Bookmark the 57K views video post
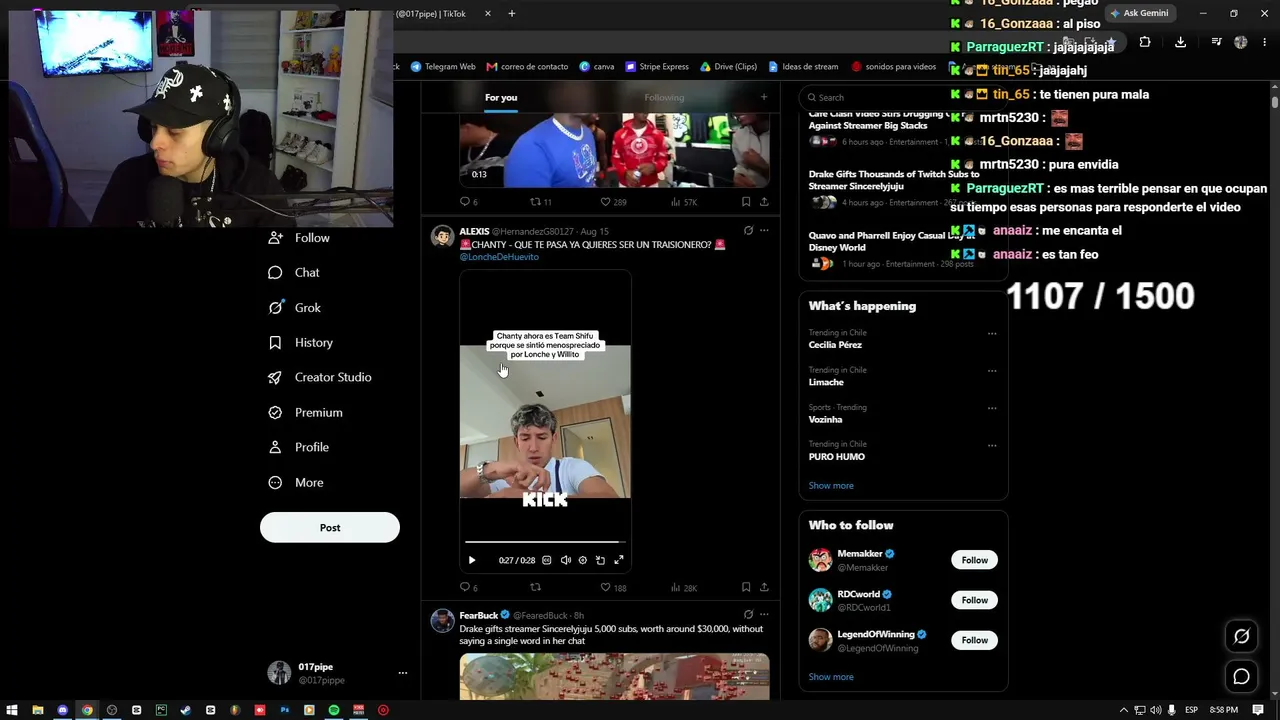 746,202
